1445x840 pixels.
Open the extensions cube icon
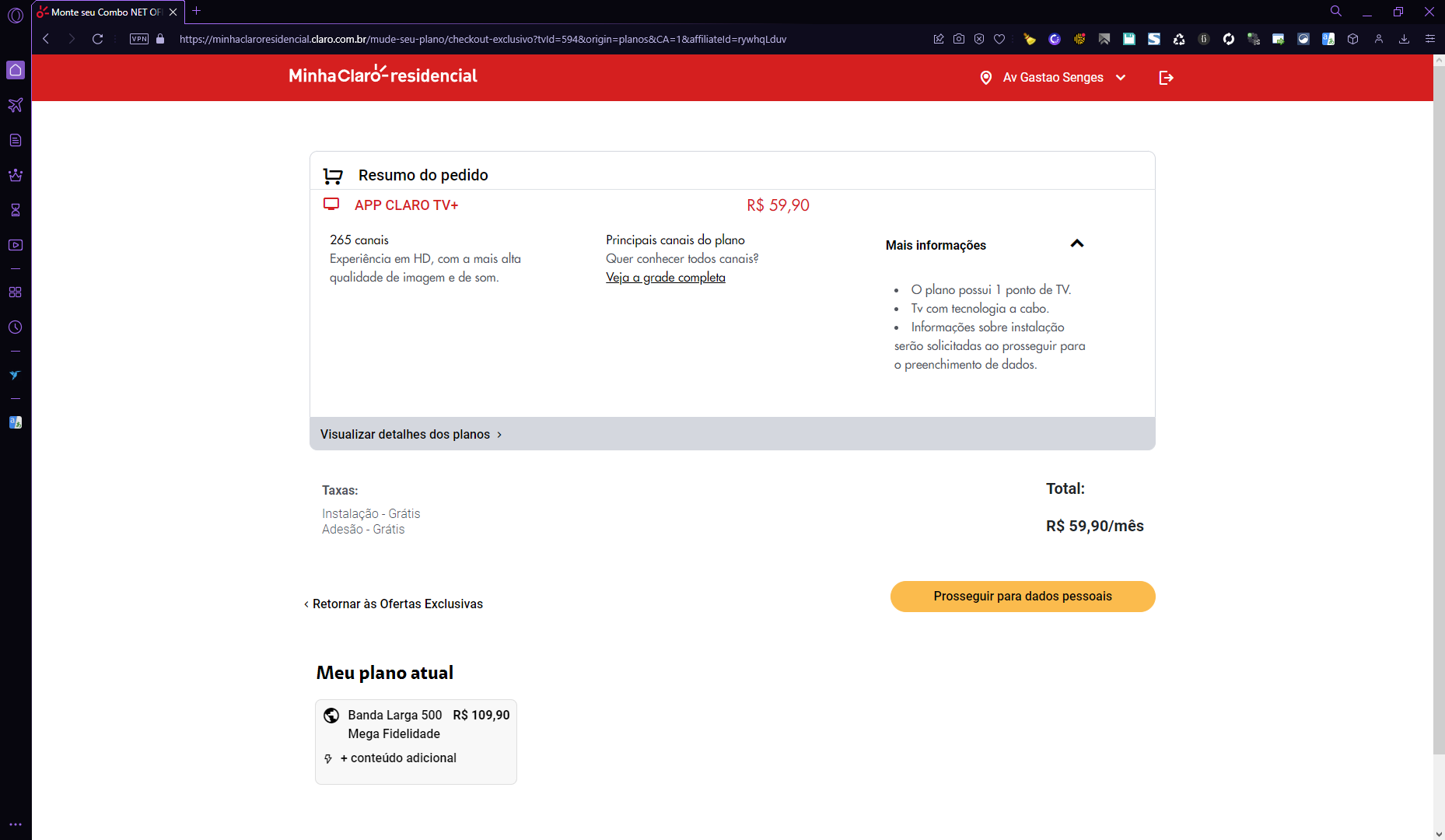[x=1353, y=39]
